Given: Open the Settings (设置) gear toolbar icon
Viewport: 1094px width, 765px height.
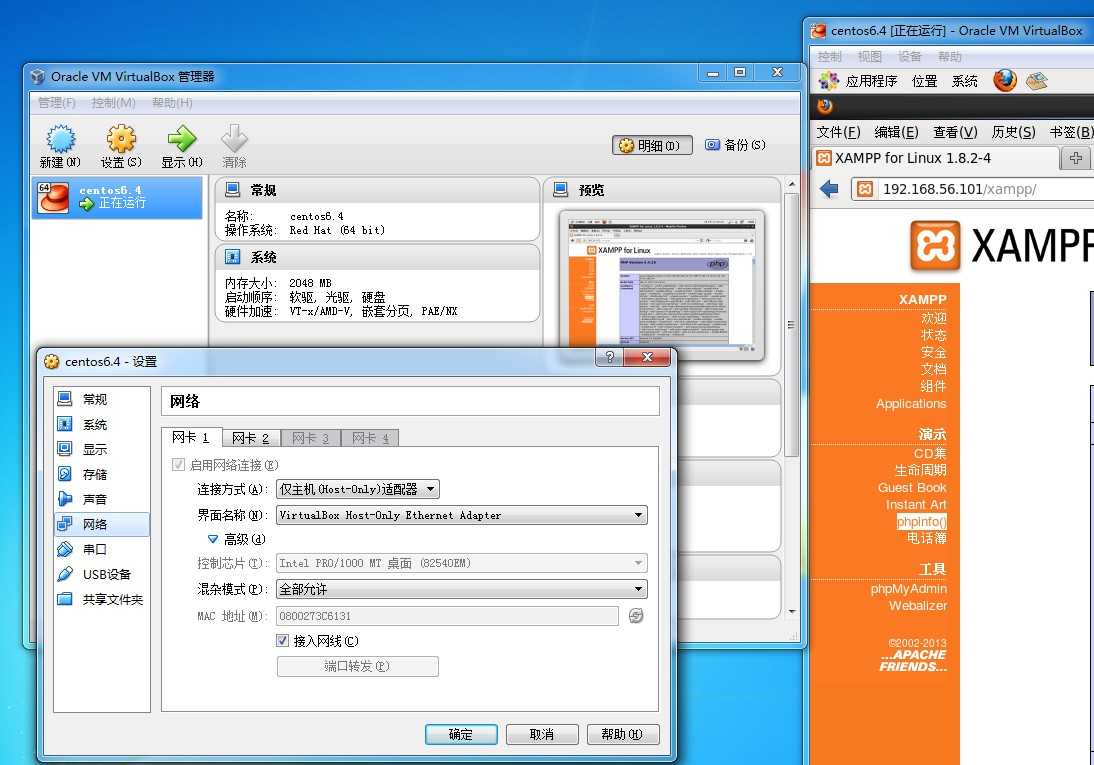Looking at the screenshot, I should (x=121, y=139).
